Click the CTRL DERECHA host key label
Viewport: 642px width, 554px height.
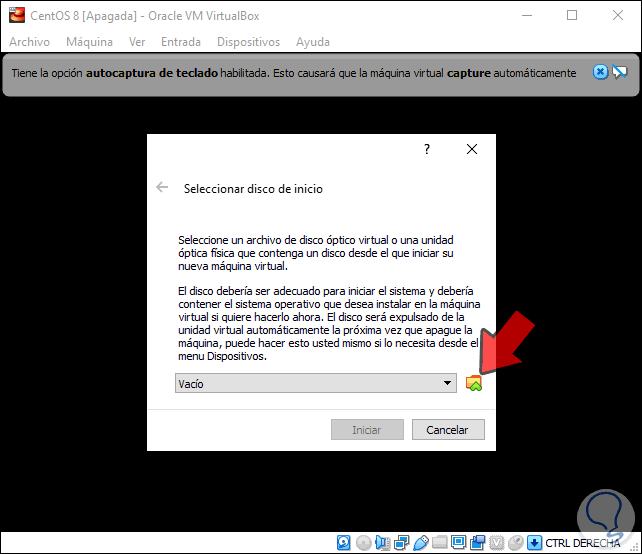click(583, 543)
